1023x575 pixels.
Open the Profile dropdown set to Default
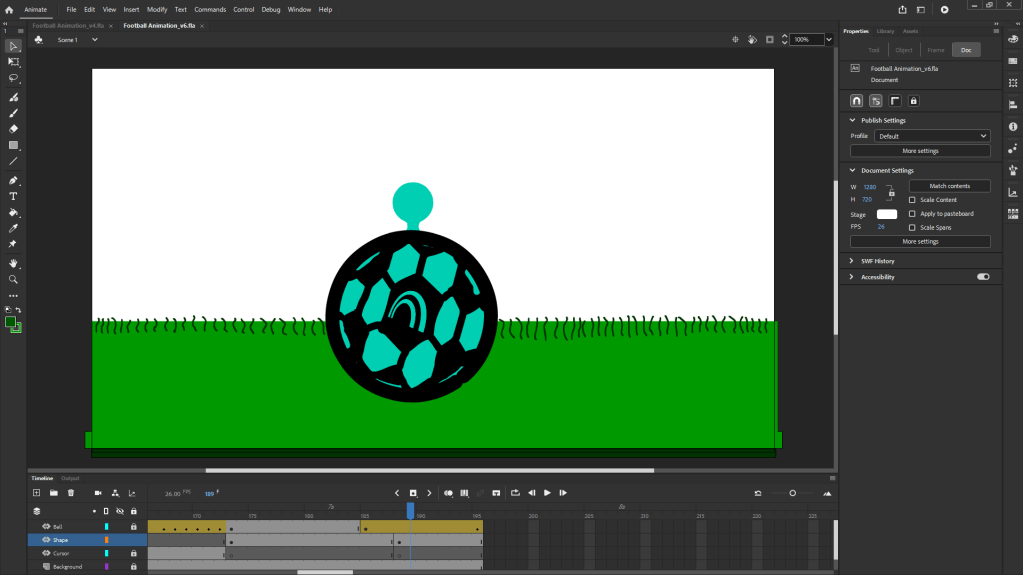932,136
